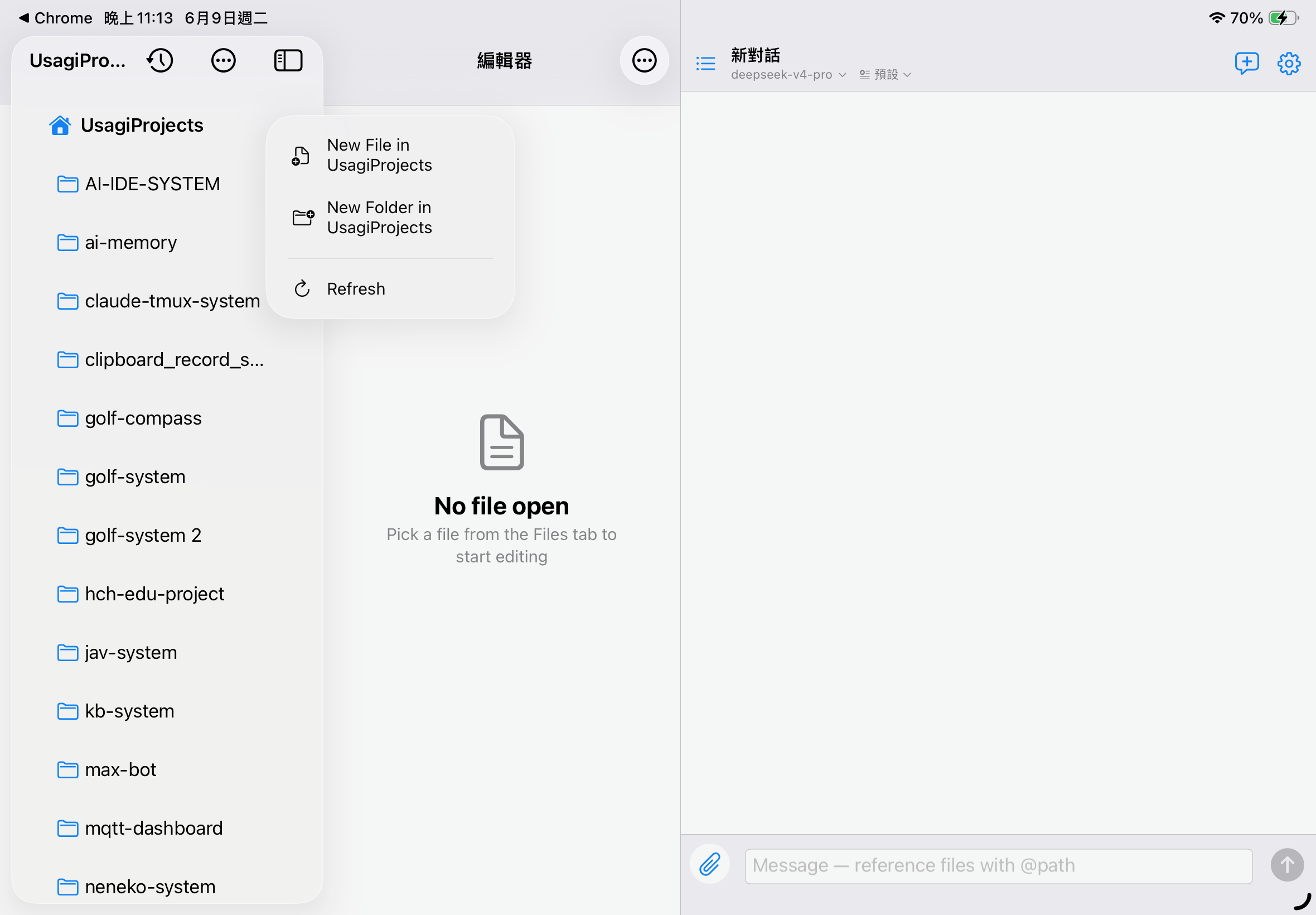This screenshot has width=1316, height=915.
Task: Click the 新對話 conversation title
Action: (755, 56)
